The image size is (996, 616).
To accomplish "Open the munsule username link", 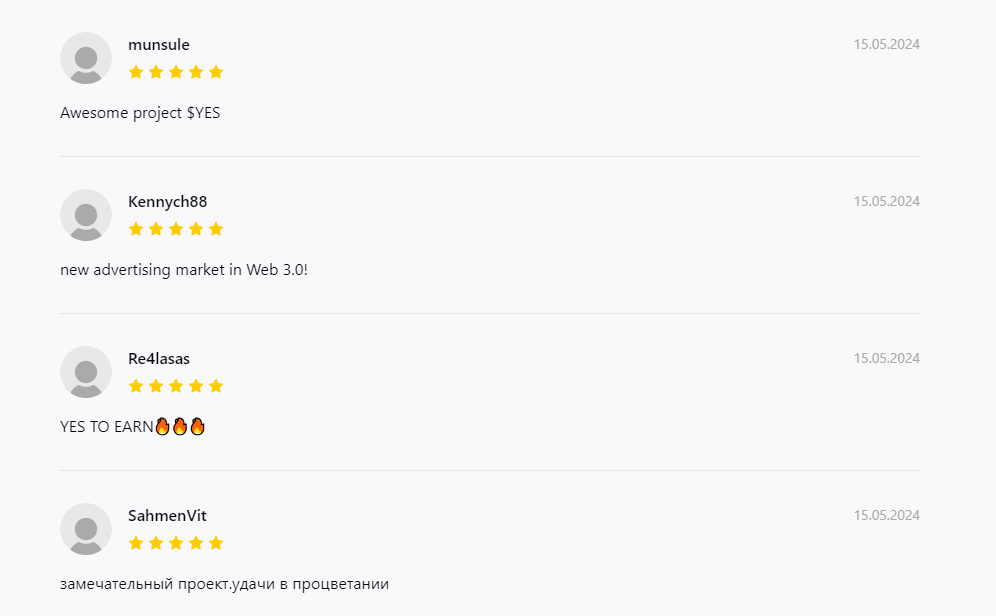I will [159, 45].
